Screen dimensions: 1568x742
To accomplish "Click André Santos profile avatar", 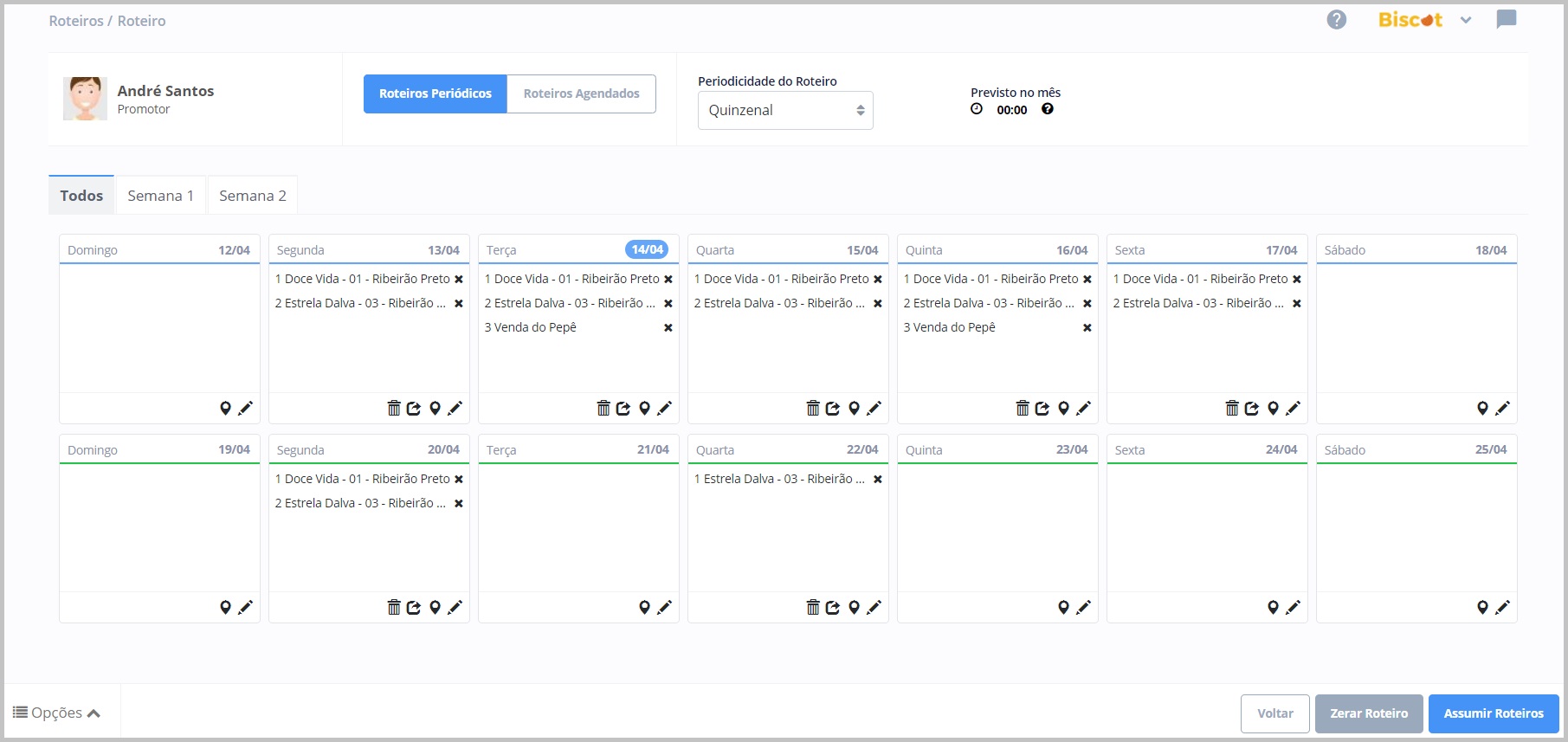I will pyautogui.click(x=85, y=99).
